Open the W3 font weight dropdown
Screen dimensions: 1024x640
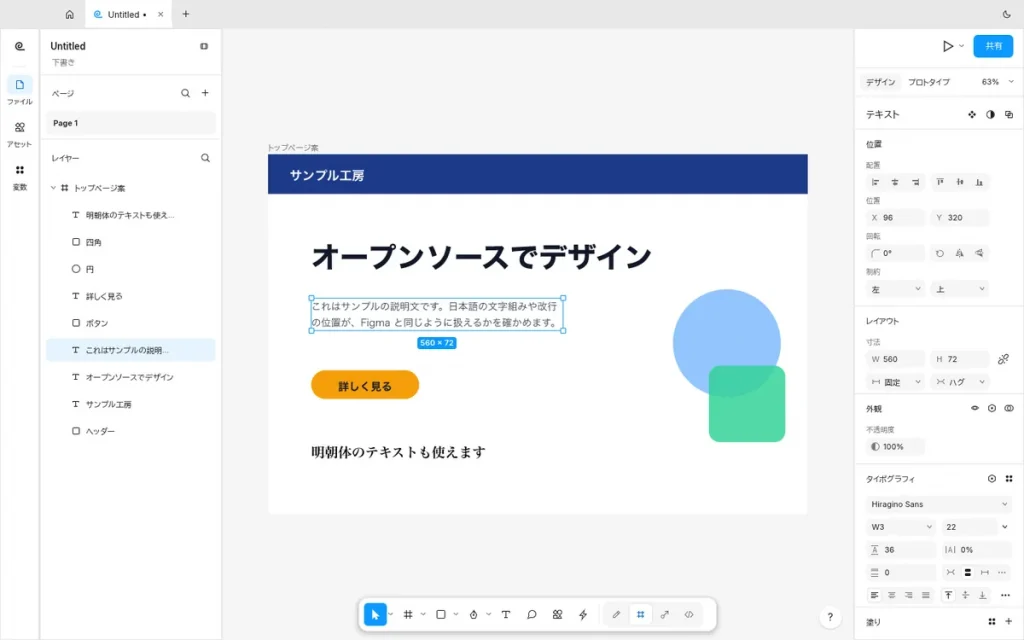tap(901, 527)
